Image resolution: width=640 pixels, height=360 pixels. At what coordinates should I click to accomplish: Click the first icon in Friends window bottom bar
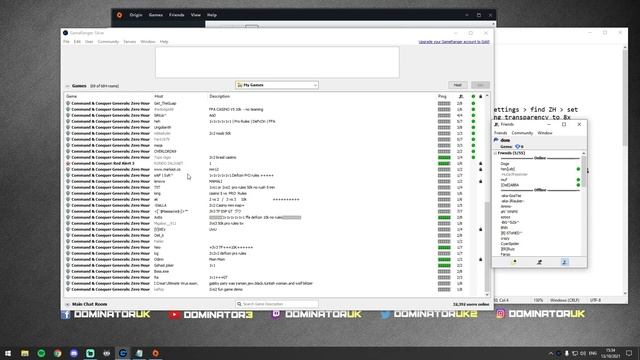(514, 262)
